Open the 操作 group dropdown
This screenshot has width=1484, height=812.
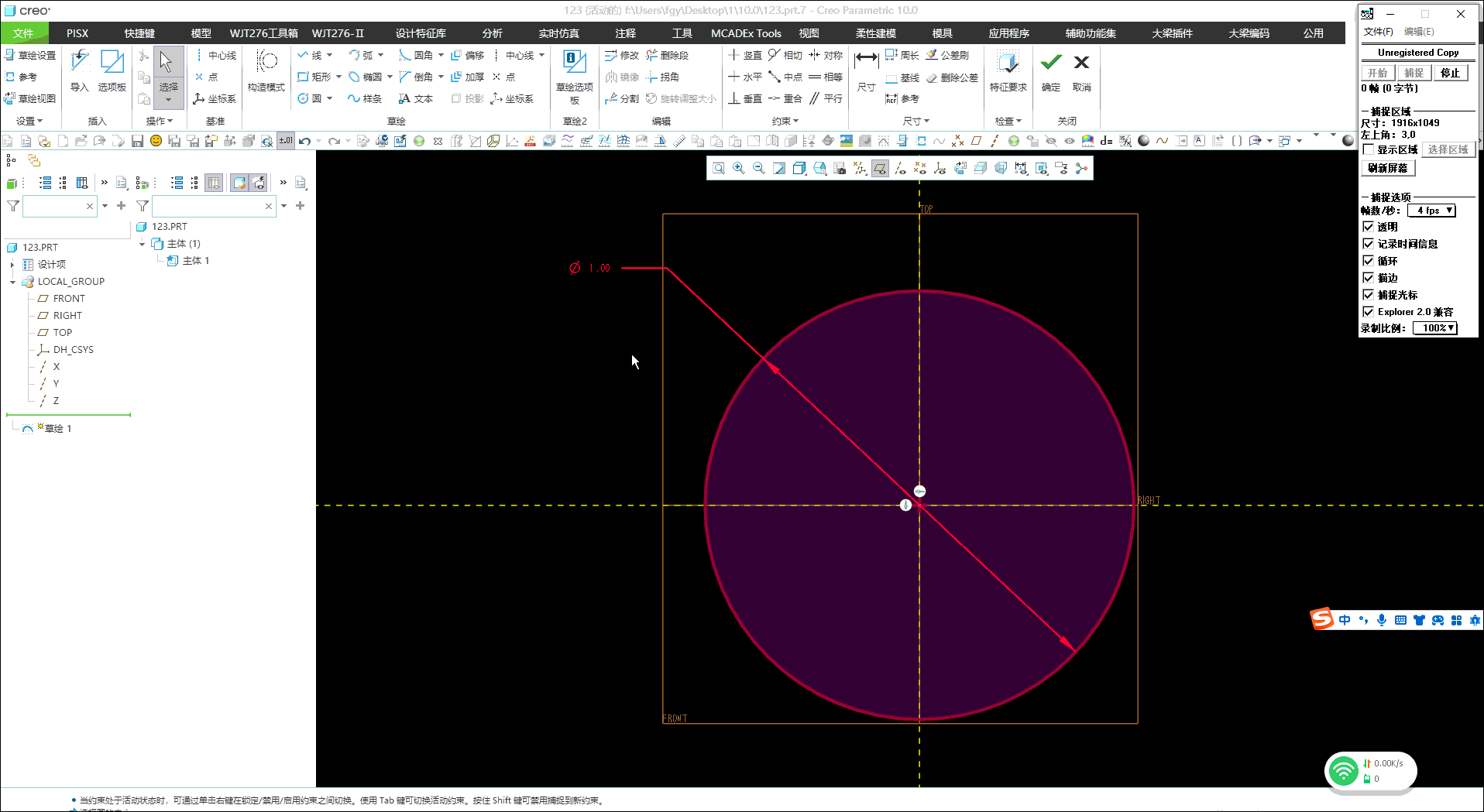pyautogui.click(x=160, y=121)
